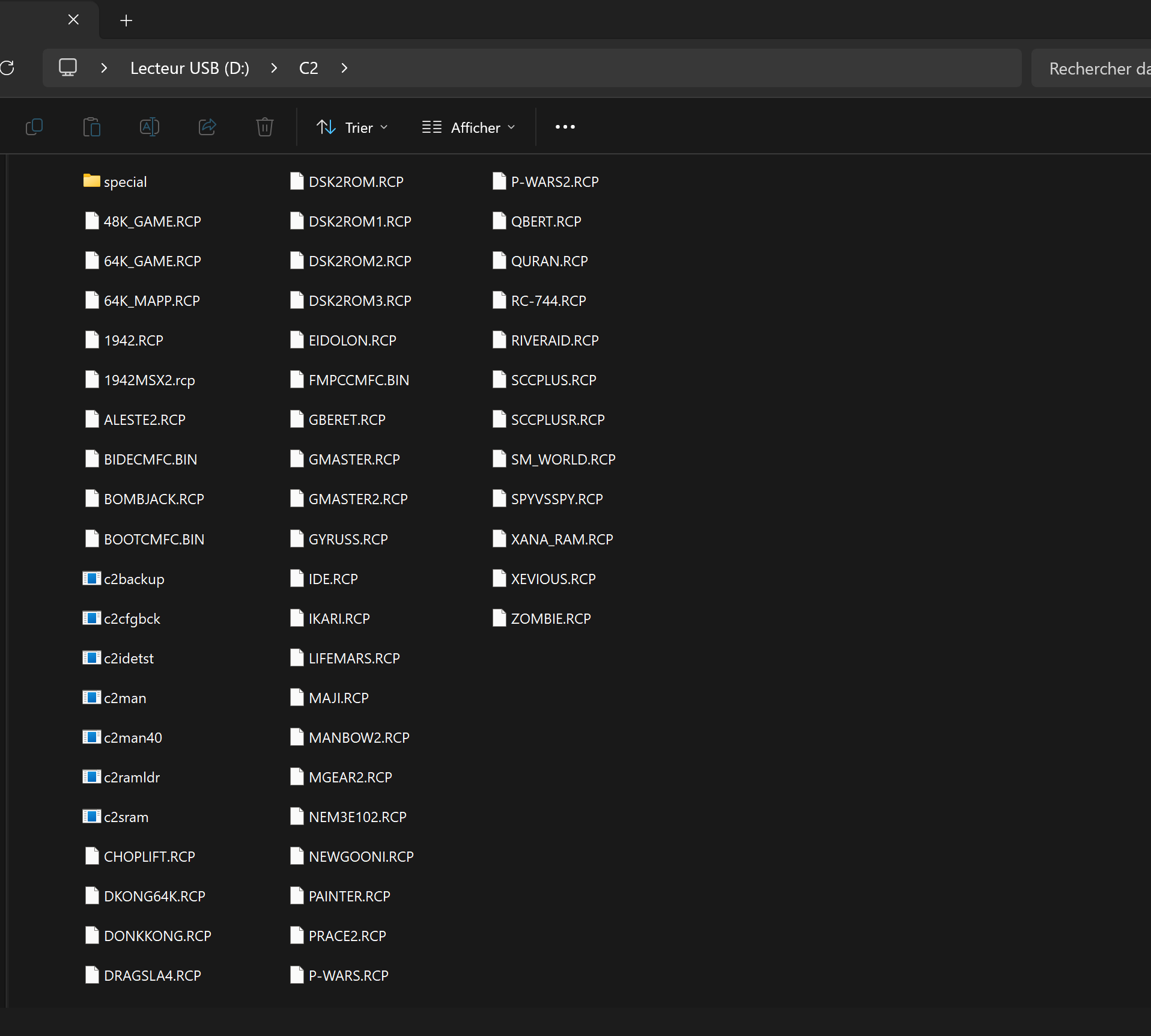The width and height of the screenshot is (1151, 1036).
Task: Click the C2 breadcrumb segment
Action: tap(308, 68)
